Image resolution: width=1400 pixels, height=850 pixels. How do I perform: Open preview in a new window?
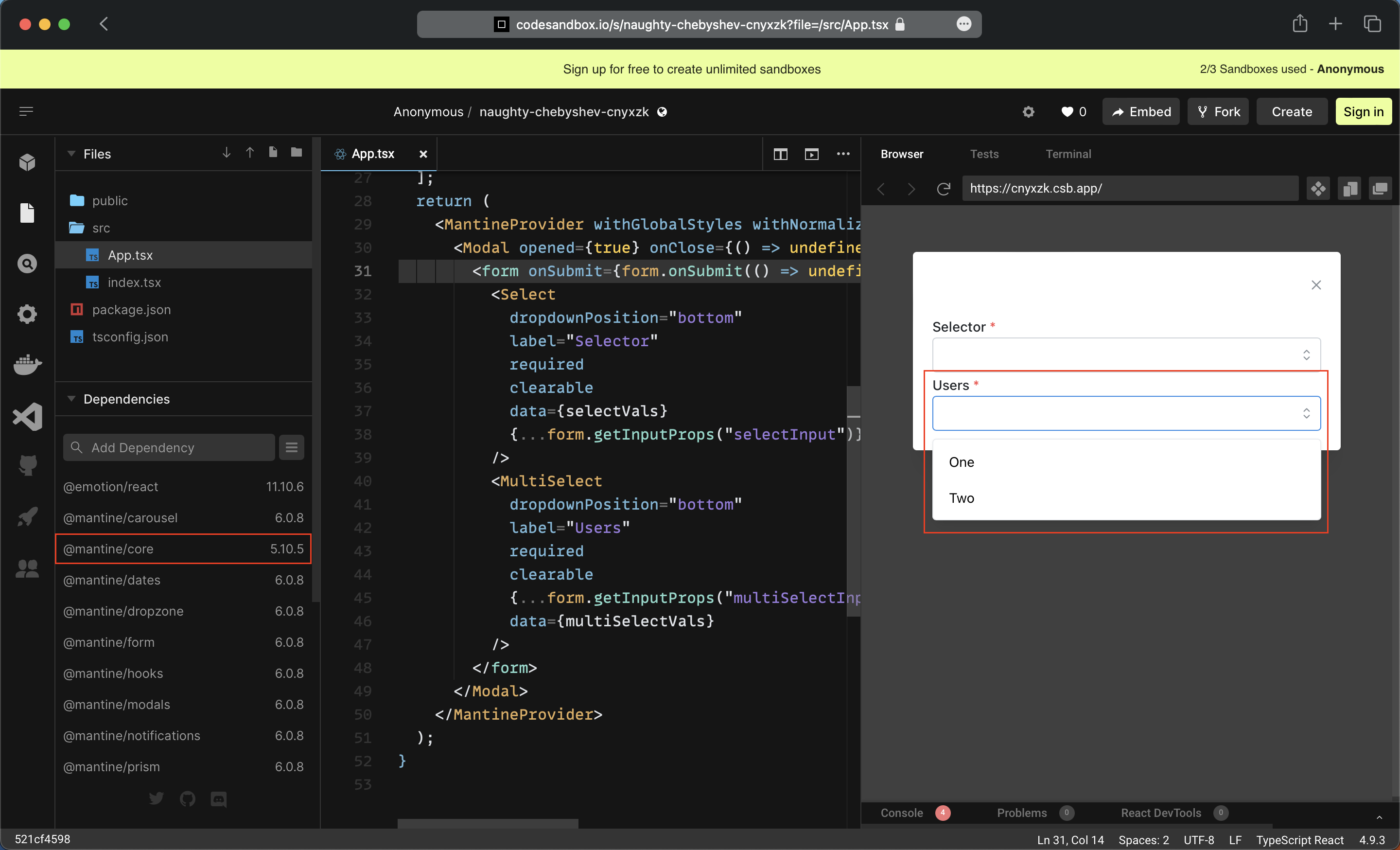(1380, 188)
